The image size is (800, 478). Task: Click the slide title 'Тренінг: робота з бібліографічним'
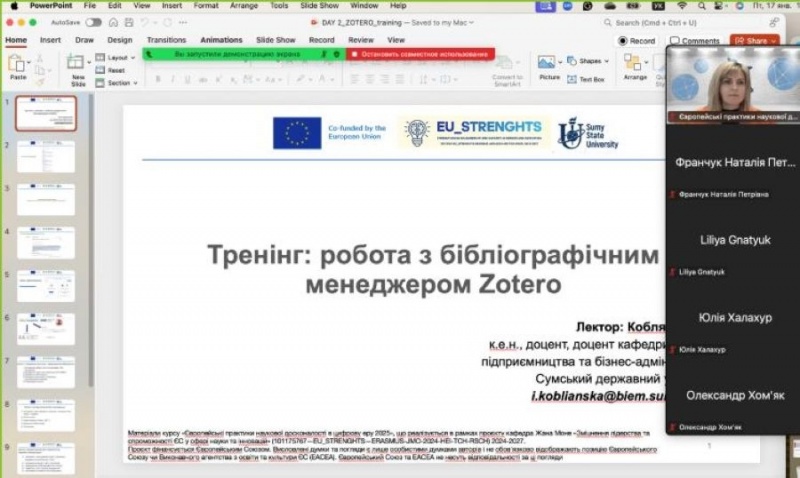click(x=433, y=255)
